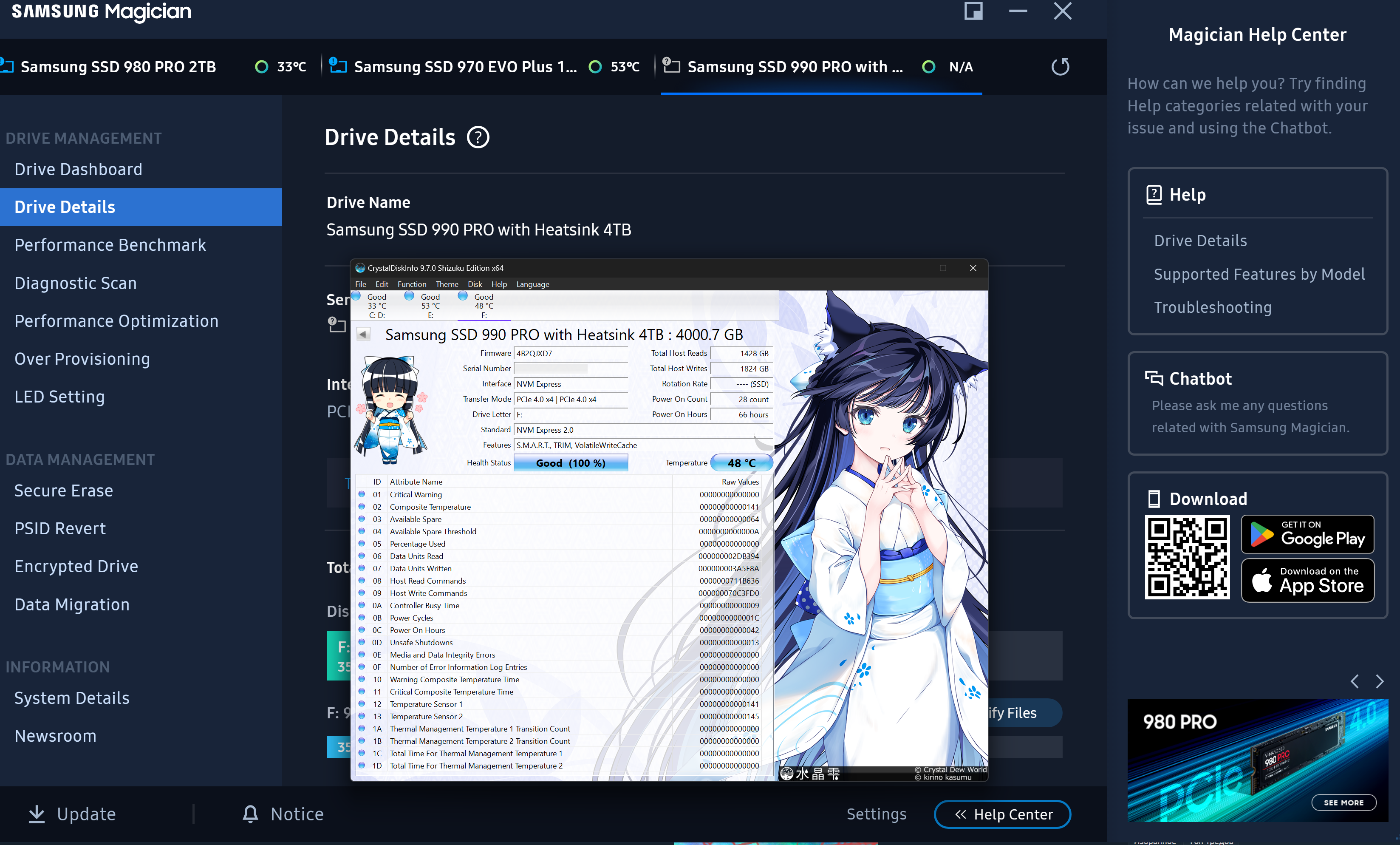1400x845 pixels.
Task: Open the App Store download badge
Action: 1307,580
